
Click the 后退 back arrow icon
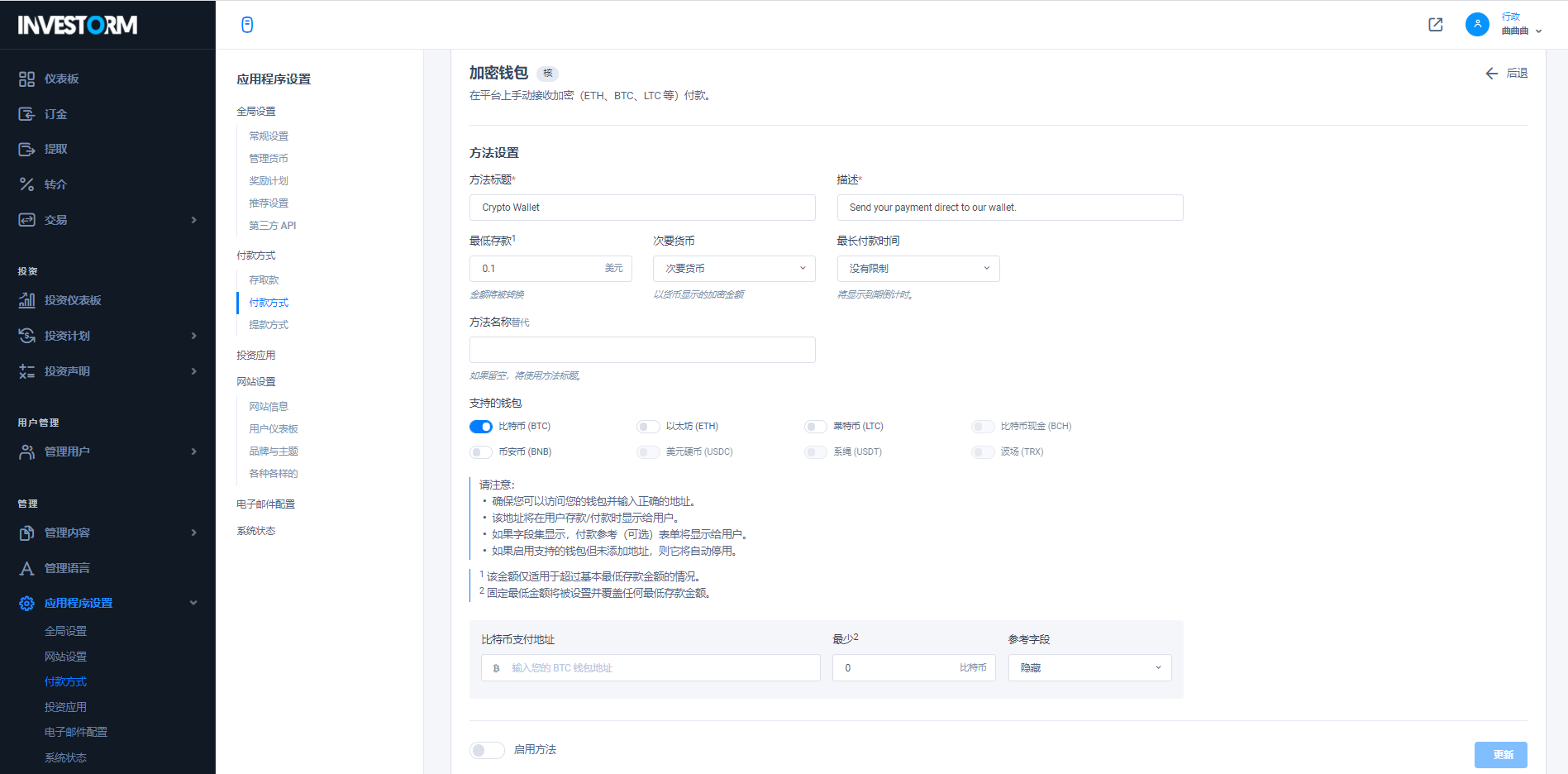pyautogui.click(x=1491, y=74)
